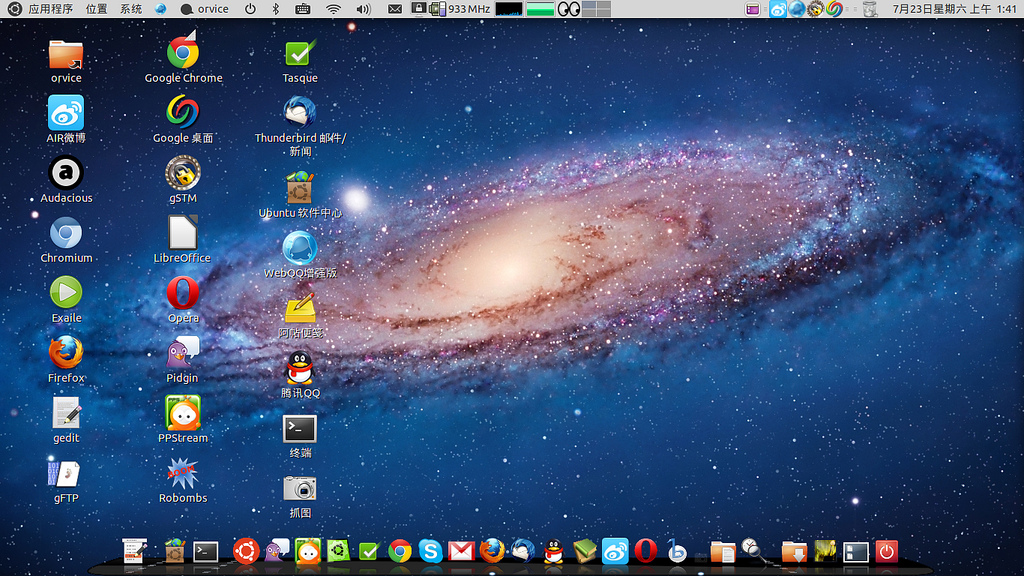This screenshot has height=576, width=1024.
Task: Open the 位置 places menu
Action: tap(97, 8)
